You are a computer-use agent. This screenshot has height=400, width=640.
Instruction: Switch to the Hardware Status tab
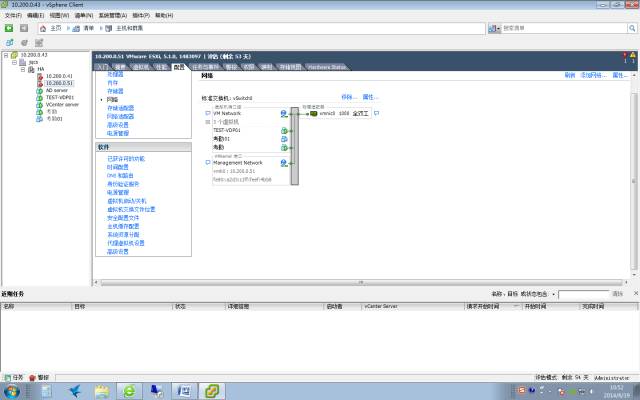pyautogui.click(x=327, y=67)
